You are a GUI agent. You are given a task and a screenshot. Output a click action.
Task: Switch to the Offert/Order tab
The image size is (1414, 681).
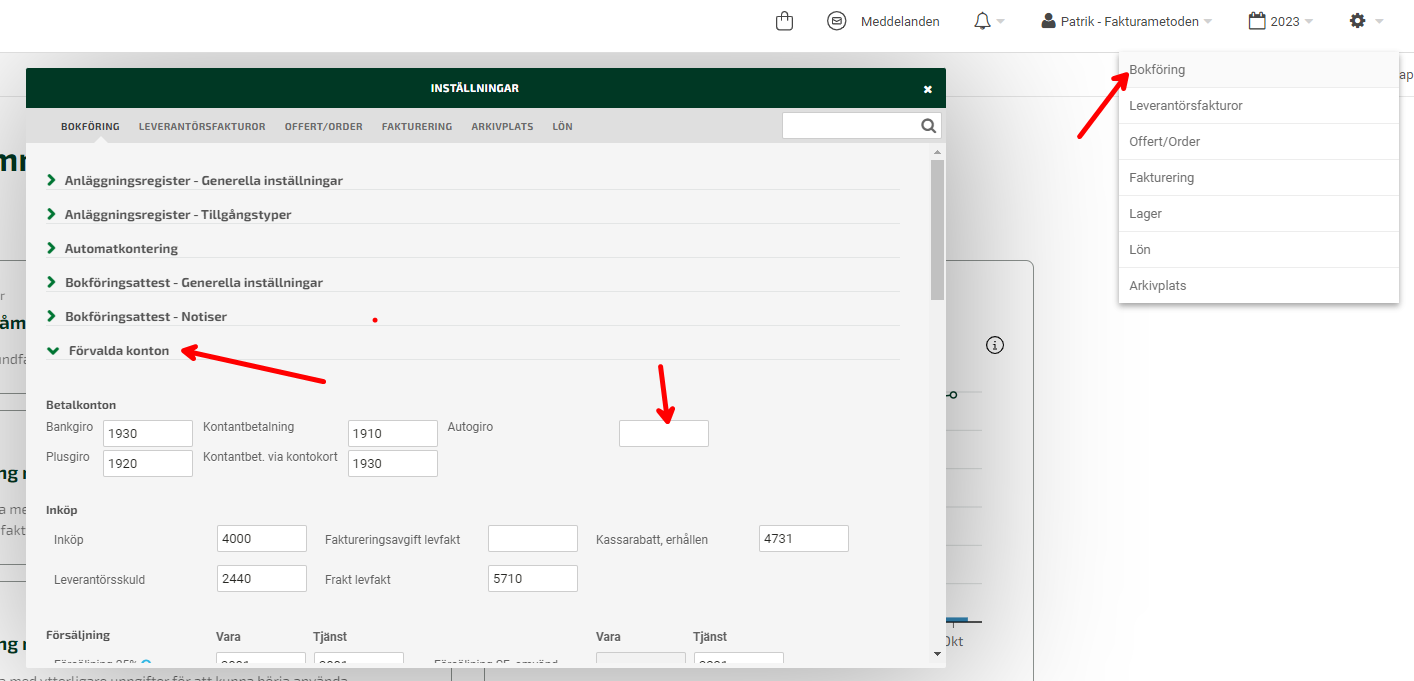pyautogui.click(x=324, y=127)
